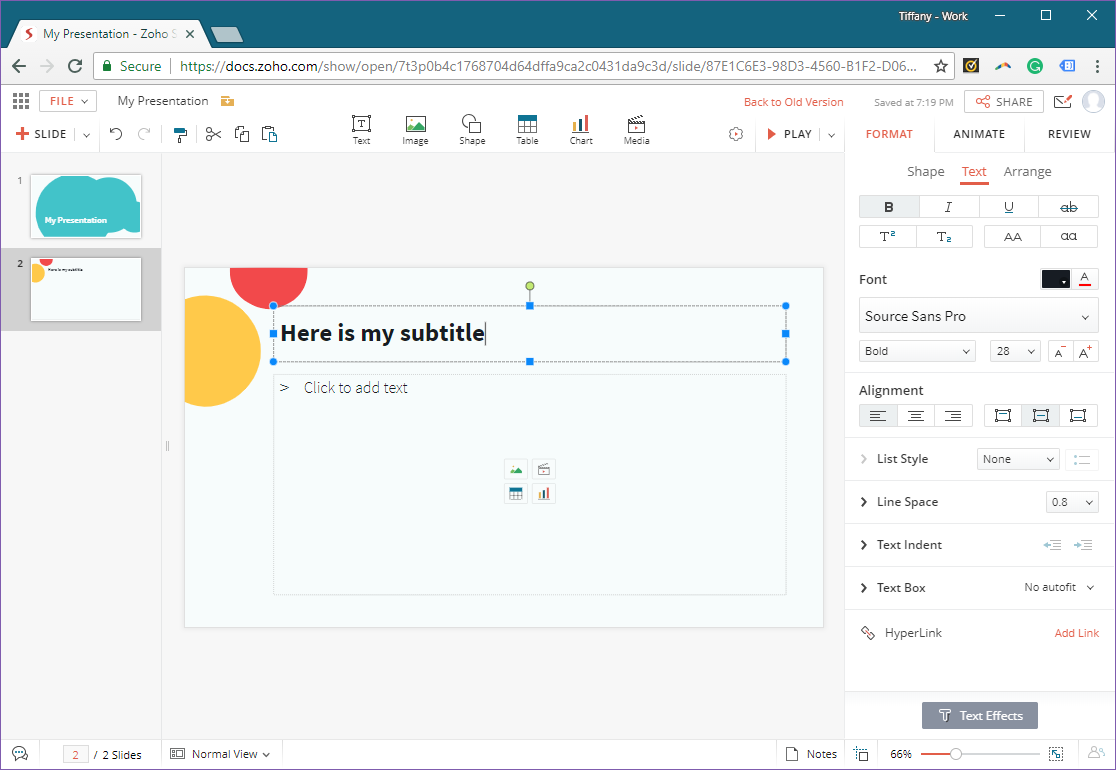The height and width of the screenshot is (770, 1116).
Task: Insert a Chart from the toolbar
Action: click(581, 130)
